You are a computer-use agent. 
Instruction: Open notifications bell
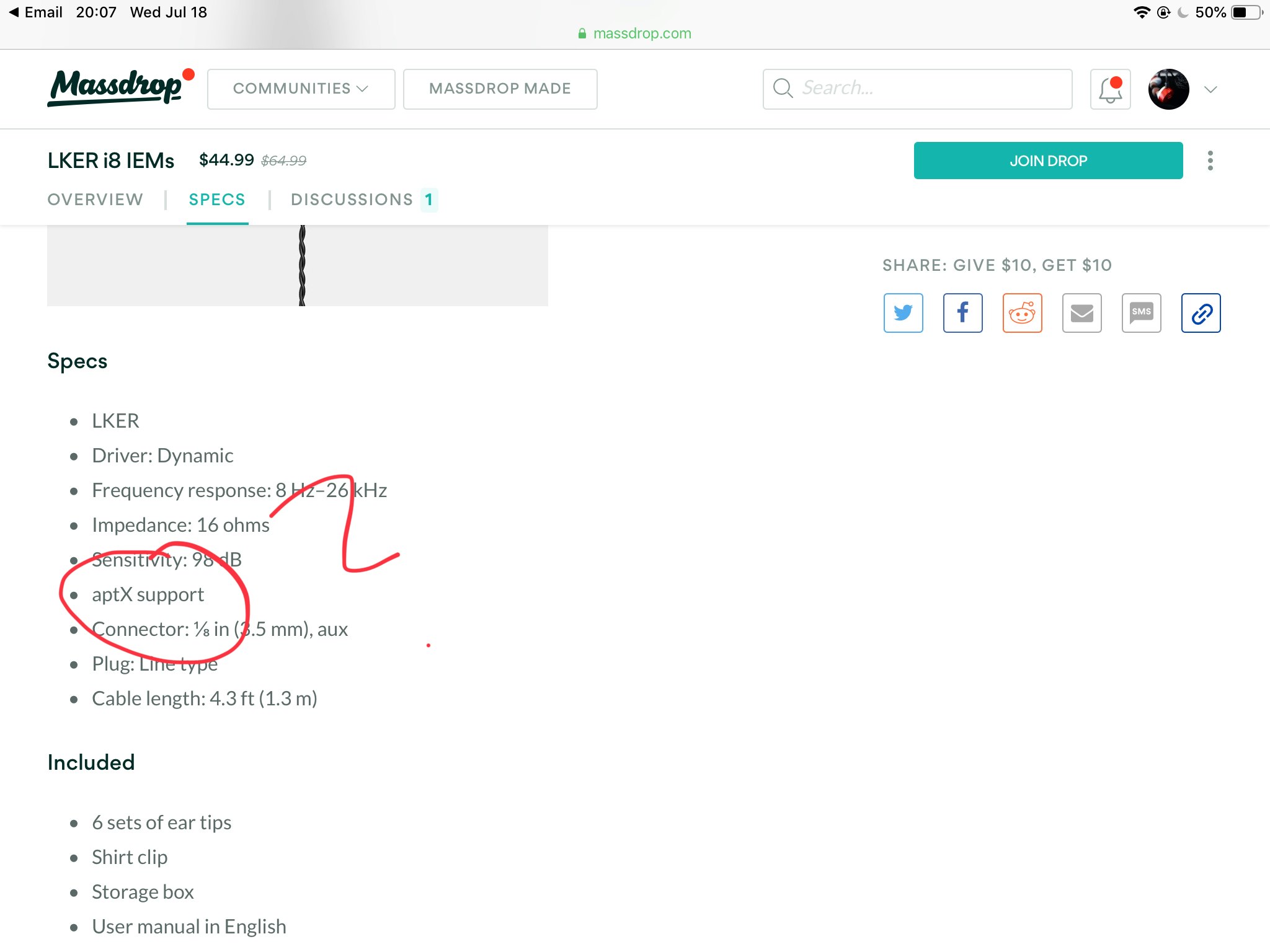pyautogui.click(x=1110, y=89)
